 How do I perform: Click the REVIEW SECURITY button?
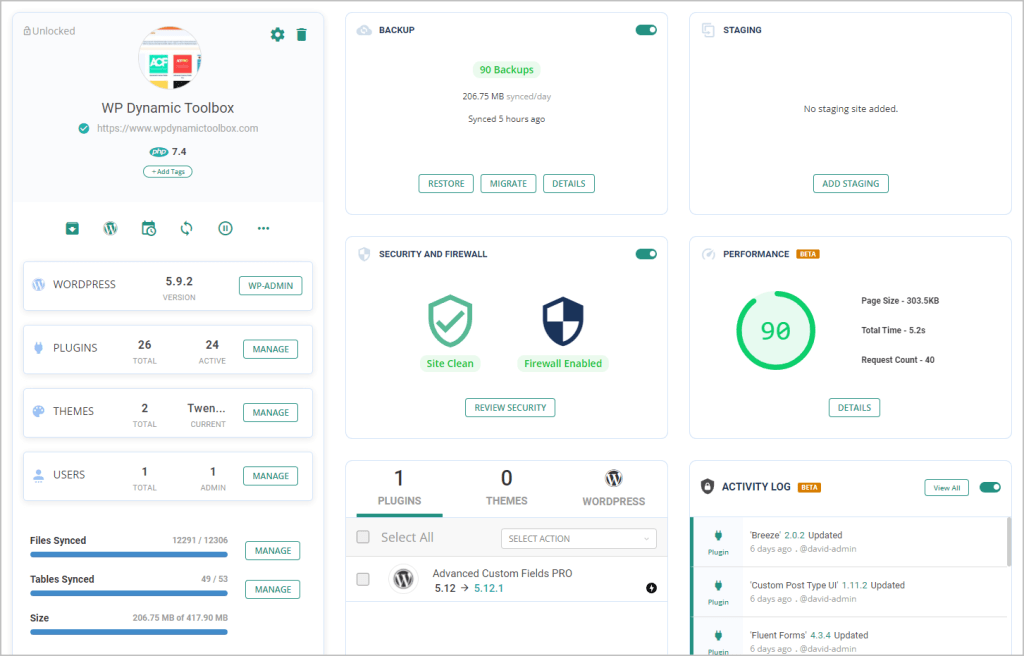coord(510,408)
